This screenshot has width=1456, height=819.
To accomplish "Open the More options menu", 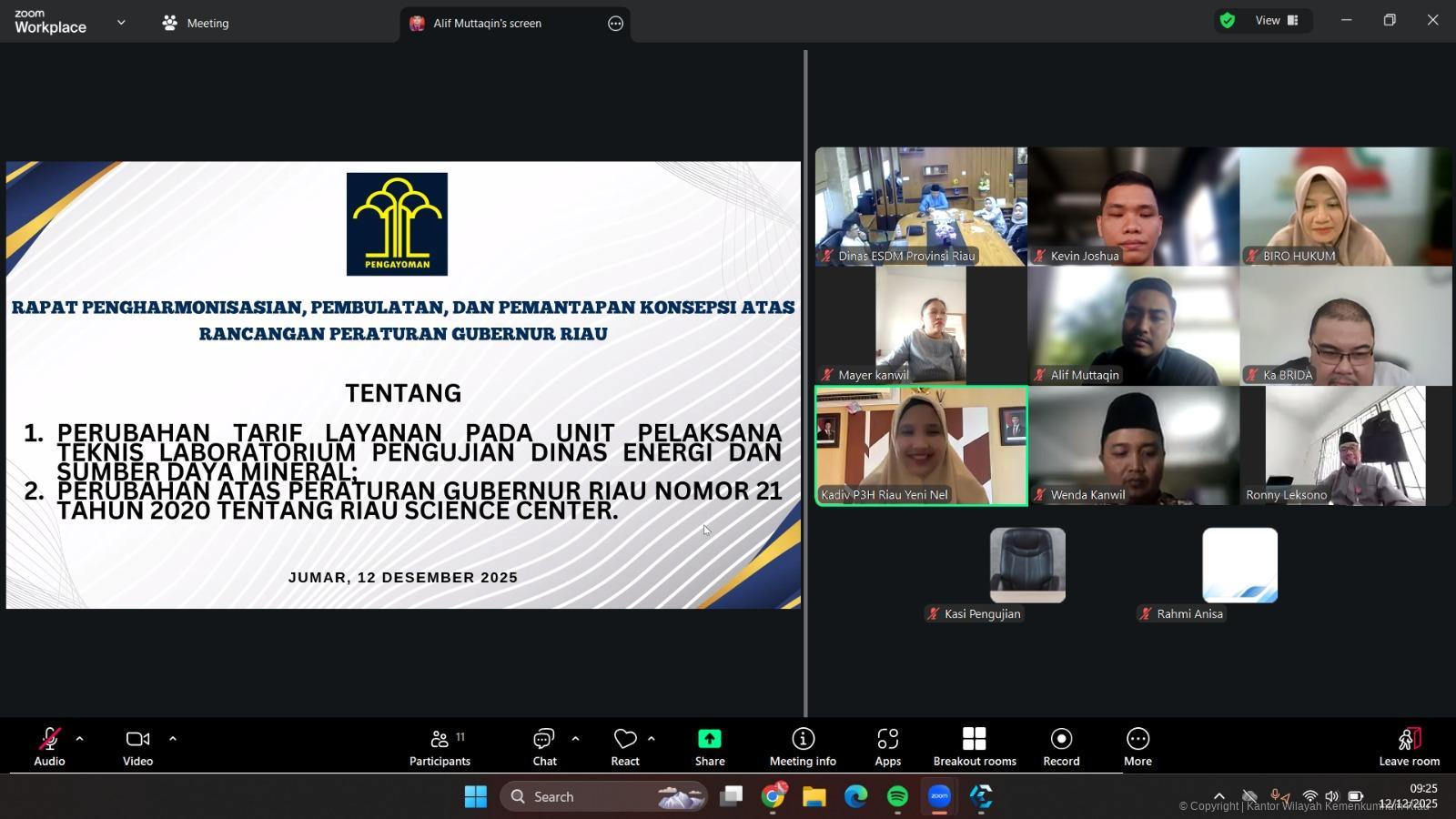I will (1137, 744).
